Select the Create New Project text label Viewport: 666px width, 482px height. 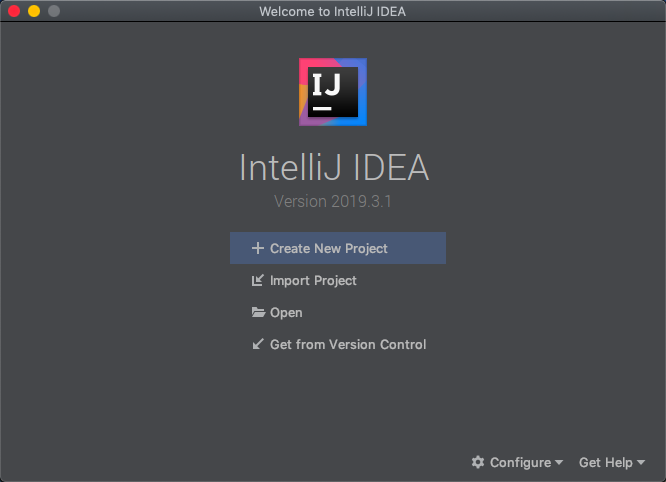[x=328, y=248]
